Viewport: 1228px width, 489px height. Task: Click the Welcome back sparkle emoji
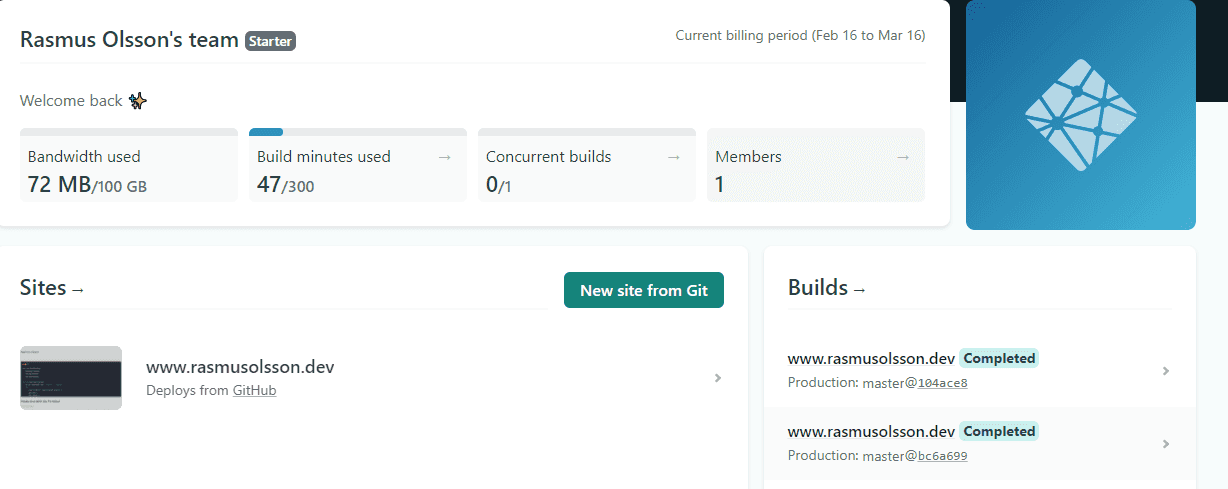pyautogui.click(x=138, y=101)
